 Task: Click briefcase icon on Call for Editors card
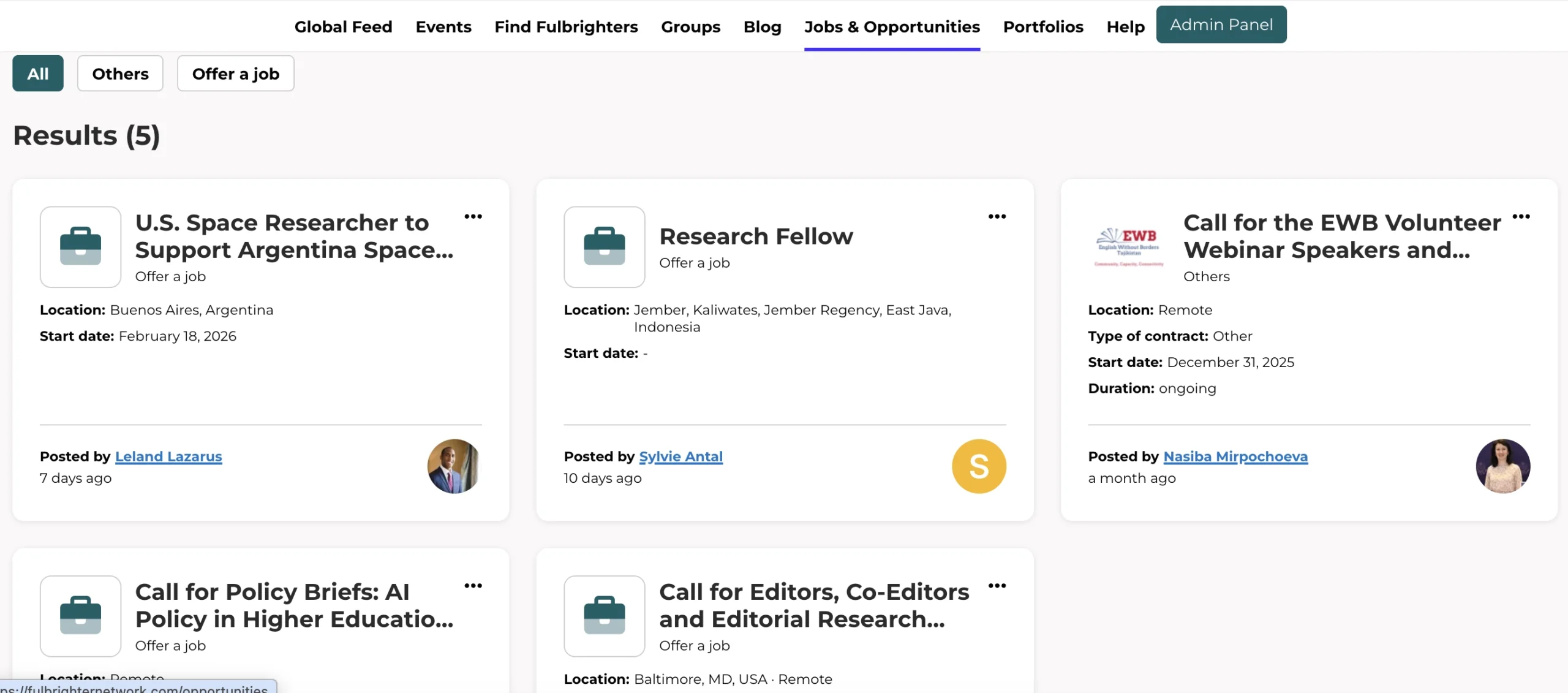click(x=604, y=615)
